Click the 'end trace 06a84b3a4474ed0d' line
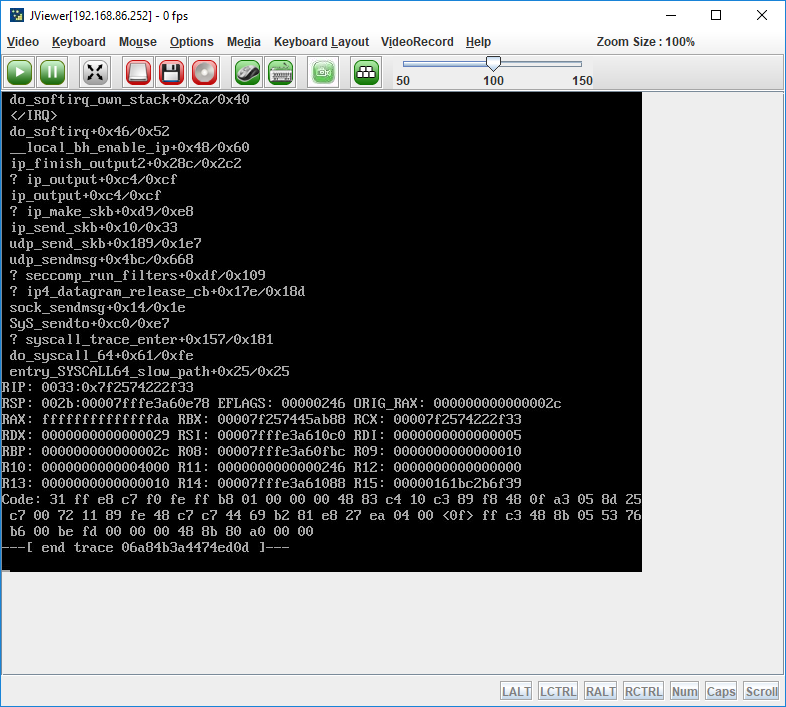 point(145,548)
